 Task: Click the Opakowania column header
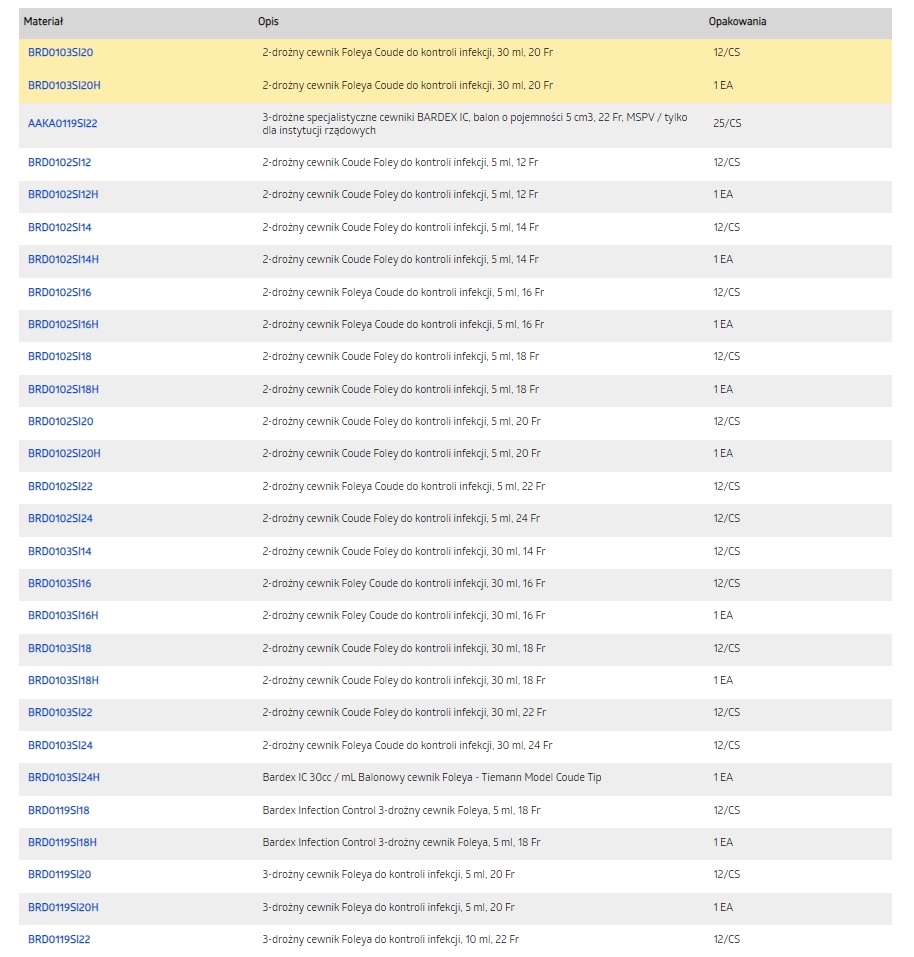(x=737, y=21)
